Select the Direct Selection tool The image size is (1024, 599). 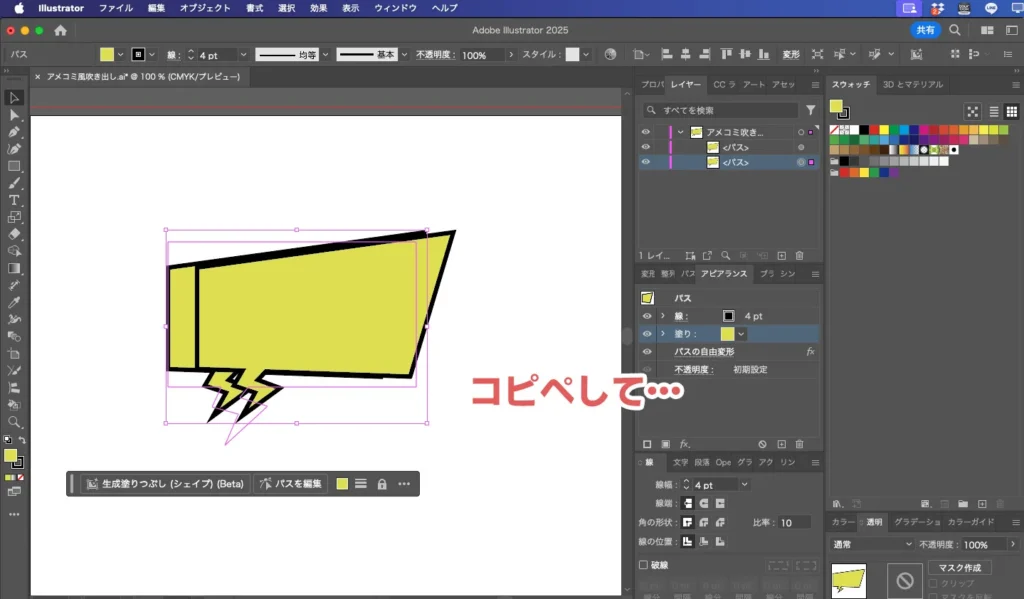pyautogui.click(x=14, y=115)
